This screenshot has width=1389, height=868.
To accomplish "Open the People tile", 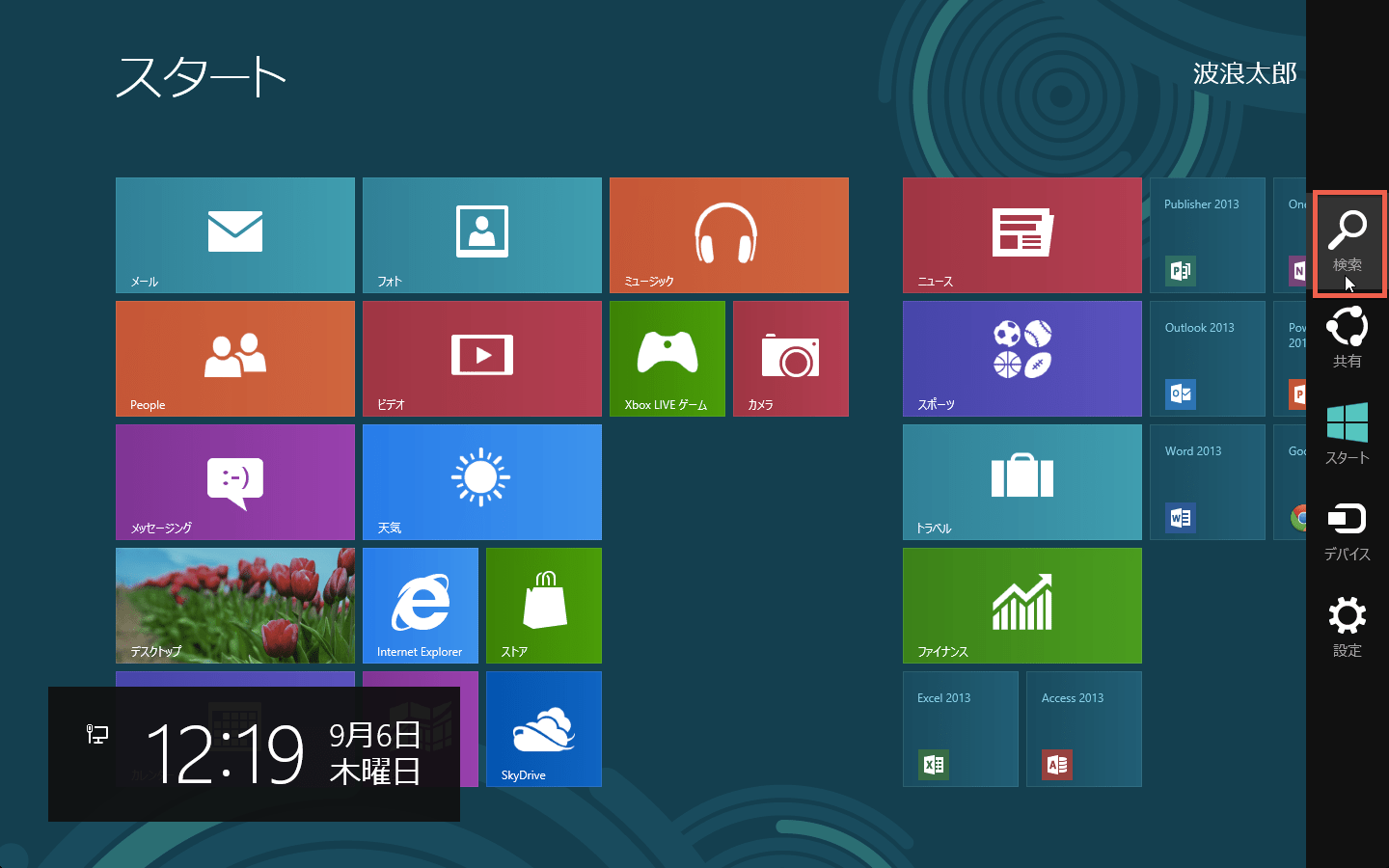I will pos(235,359).
